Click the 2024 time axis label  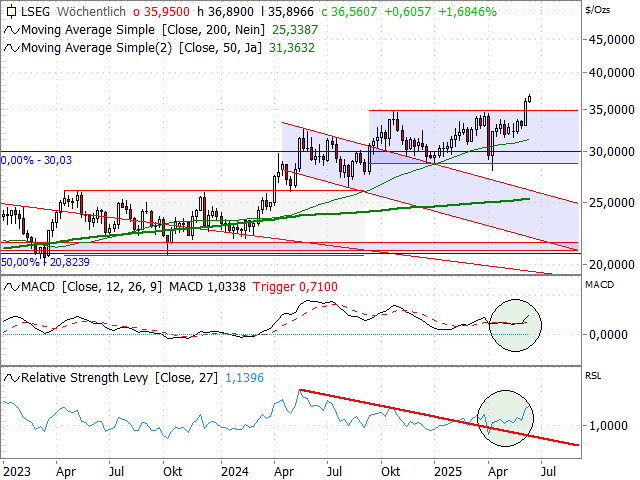[x=235, y=472]
